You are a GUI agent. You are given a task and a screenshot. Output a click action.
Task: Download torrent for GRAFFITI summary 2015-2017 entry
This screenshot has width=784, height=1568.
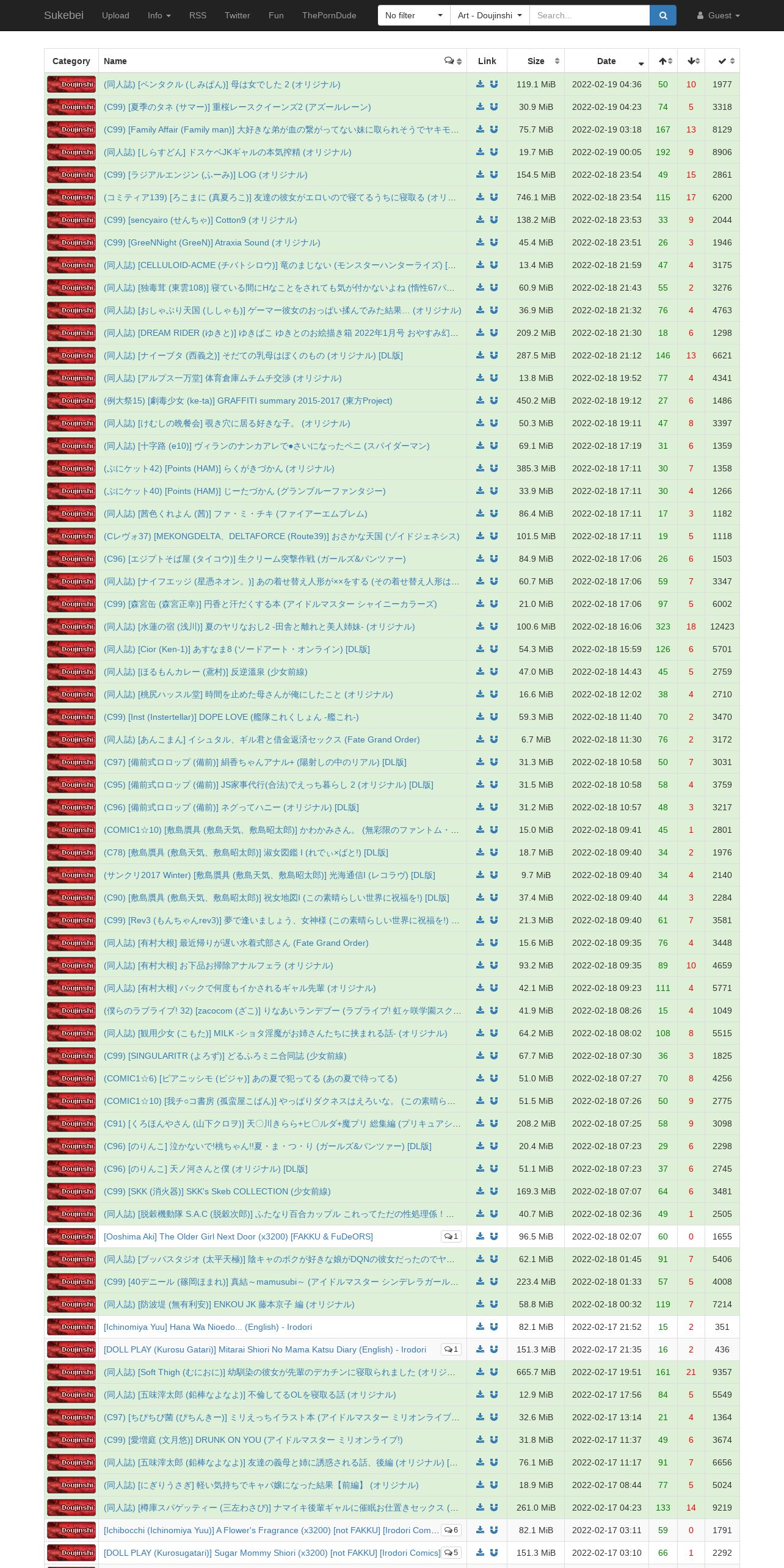coord(481,401)
